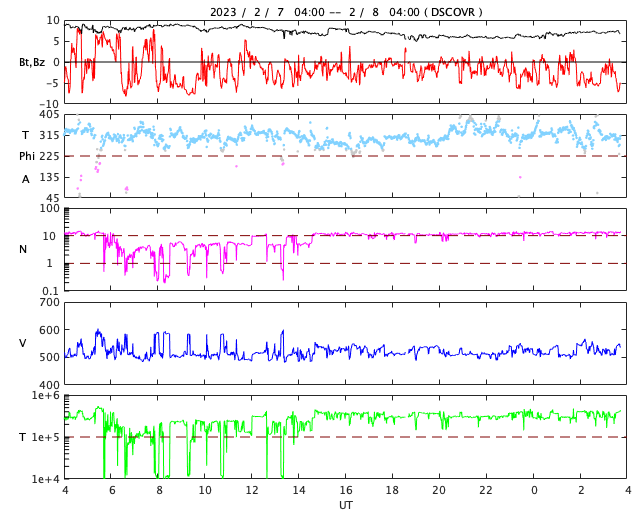Viewport: 640px width, 512px height.
Task: Click the UT label under the time axis
Action: [345, 505]
